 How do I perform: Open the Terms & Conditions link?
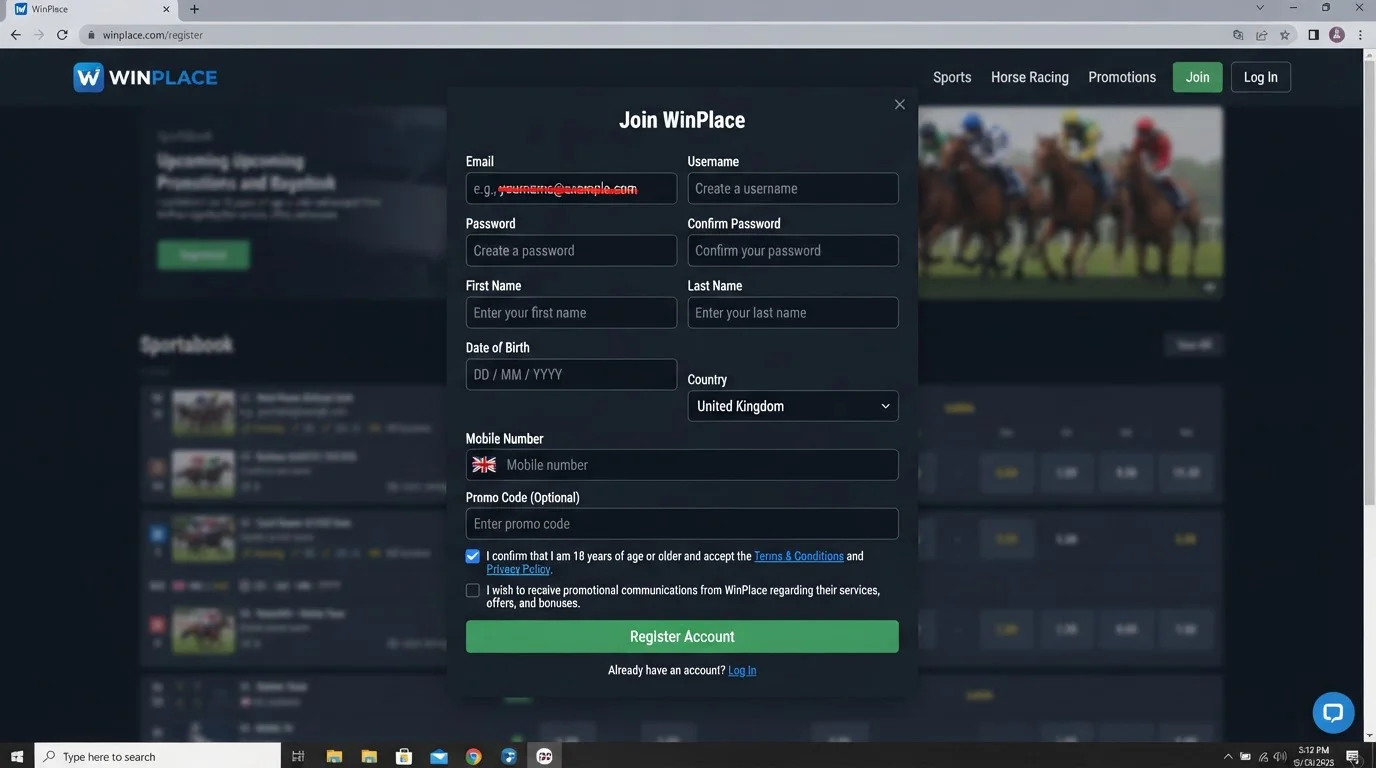tap(799, 556)
